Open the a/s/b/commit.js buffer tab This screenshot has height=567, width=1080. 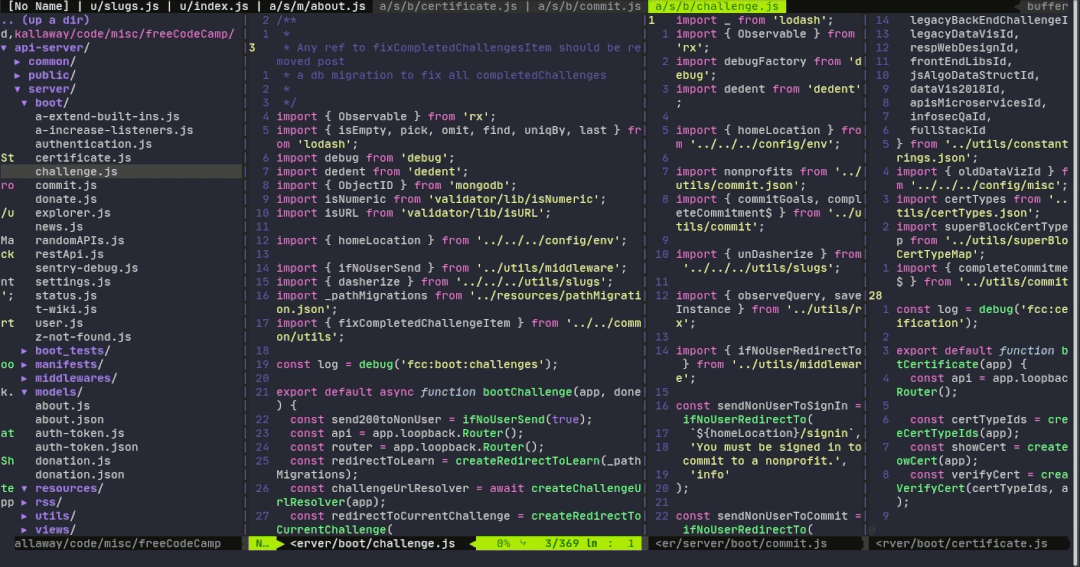tap(590, 6)
